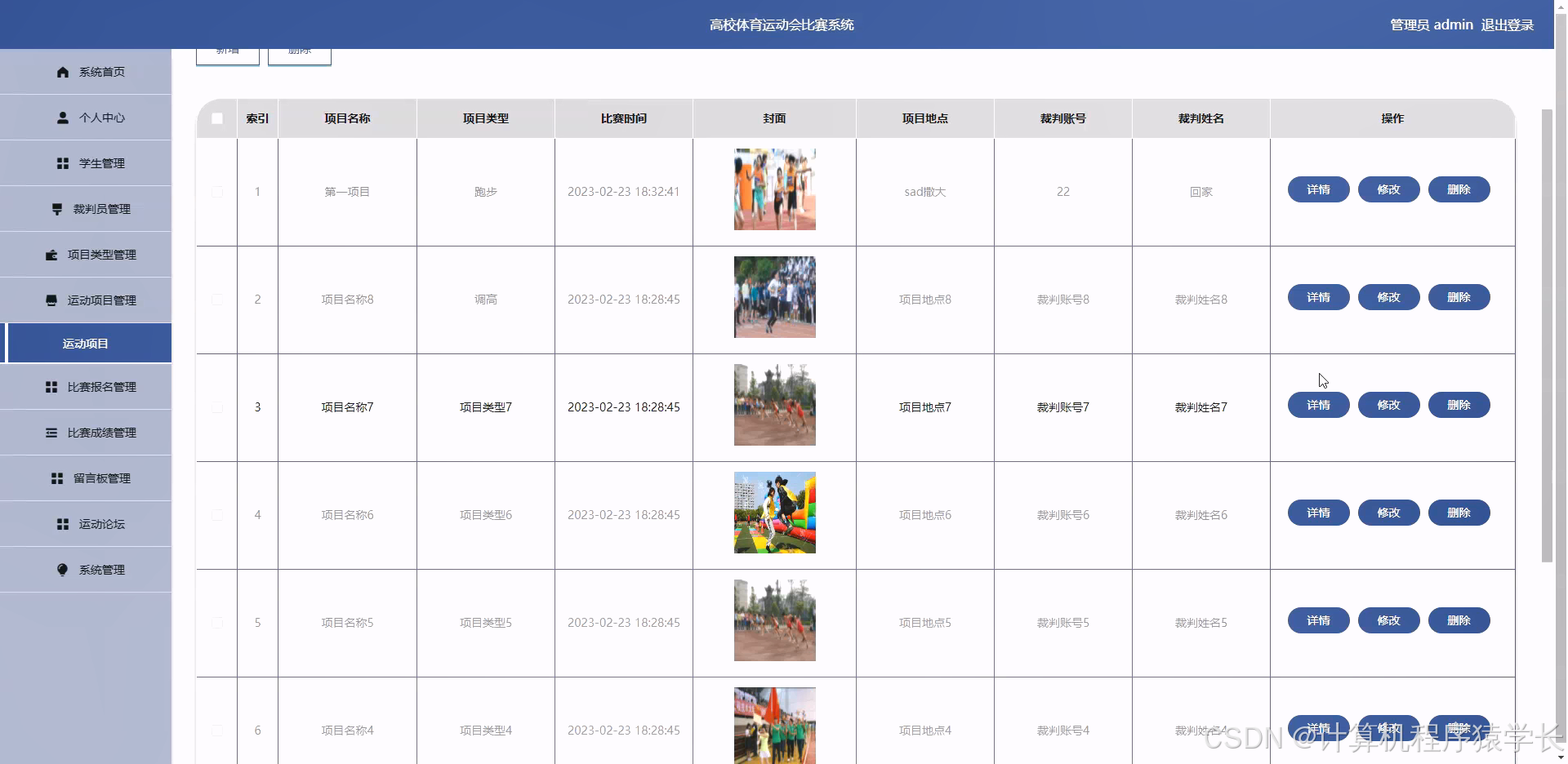Delete 项目名称8 row
The width and height of the screenshot is (1568, 764).
click(x=1459, y=297)
